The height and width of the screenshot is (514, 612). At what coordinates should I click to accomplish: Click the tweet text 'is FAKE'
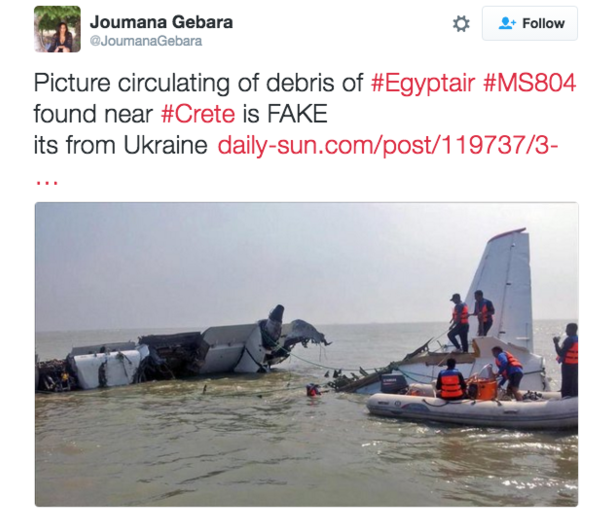(x=285, y=114)
